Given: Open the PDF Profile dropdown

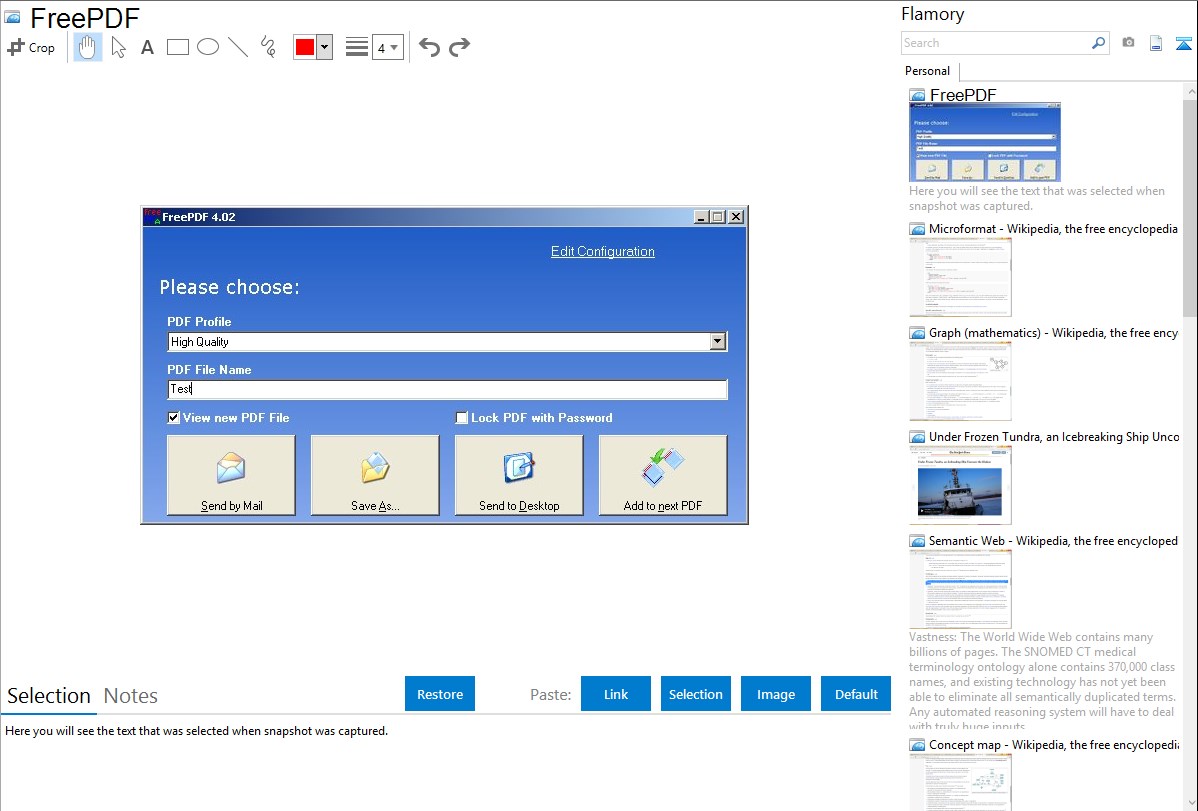Looking at the screenshot, I should click(717, 342).
